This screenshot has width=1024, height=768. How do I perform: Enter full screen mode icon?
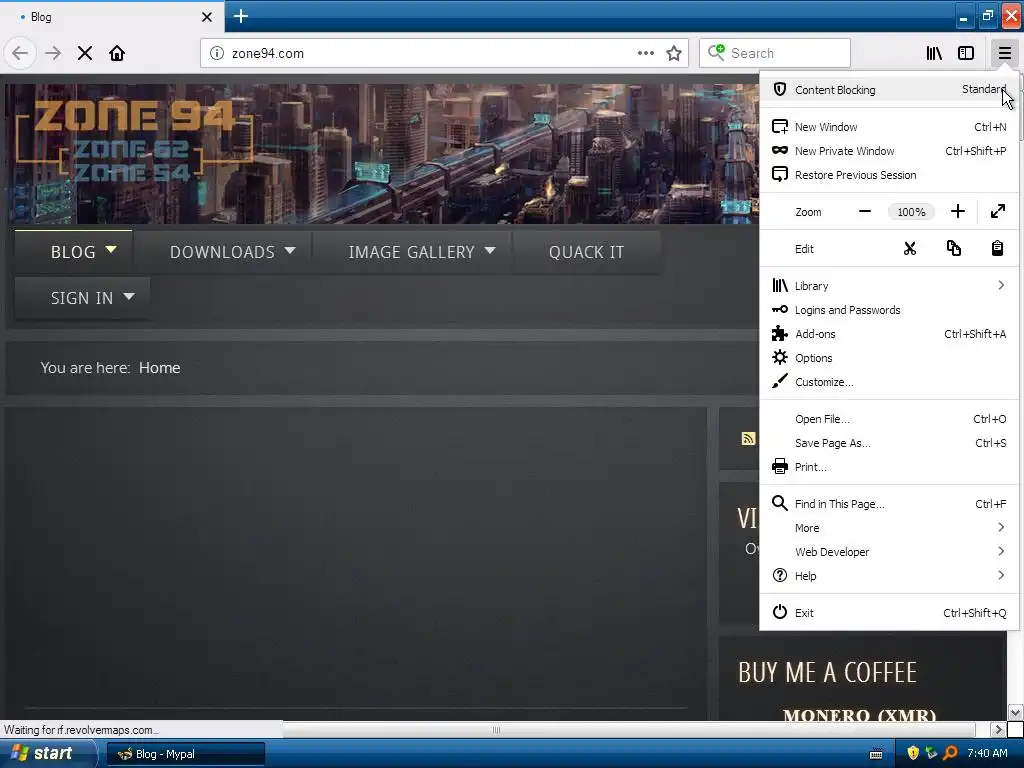tap(998, 212)
